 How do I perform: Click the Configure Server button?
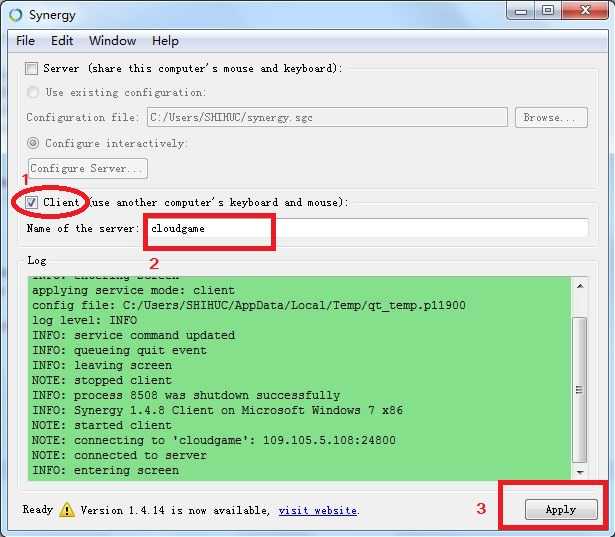88,168
